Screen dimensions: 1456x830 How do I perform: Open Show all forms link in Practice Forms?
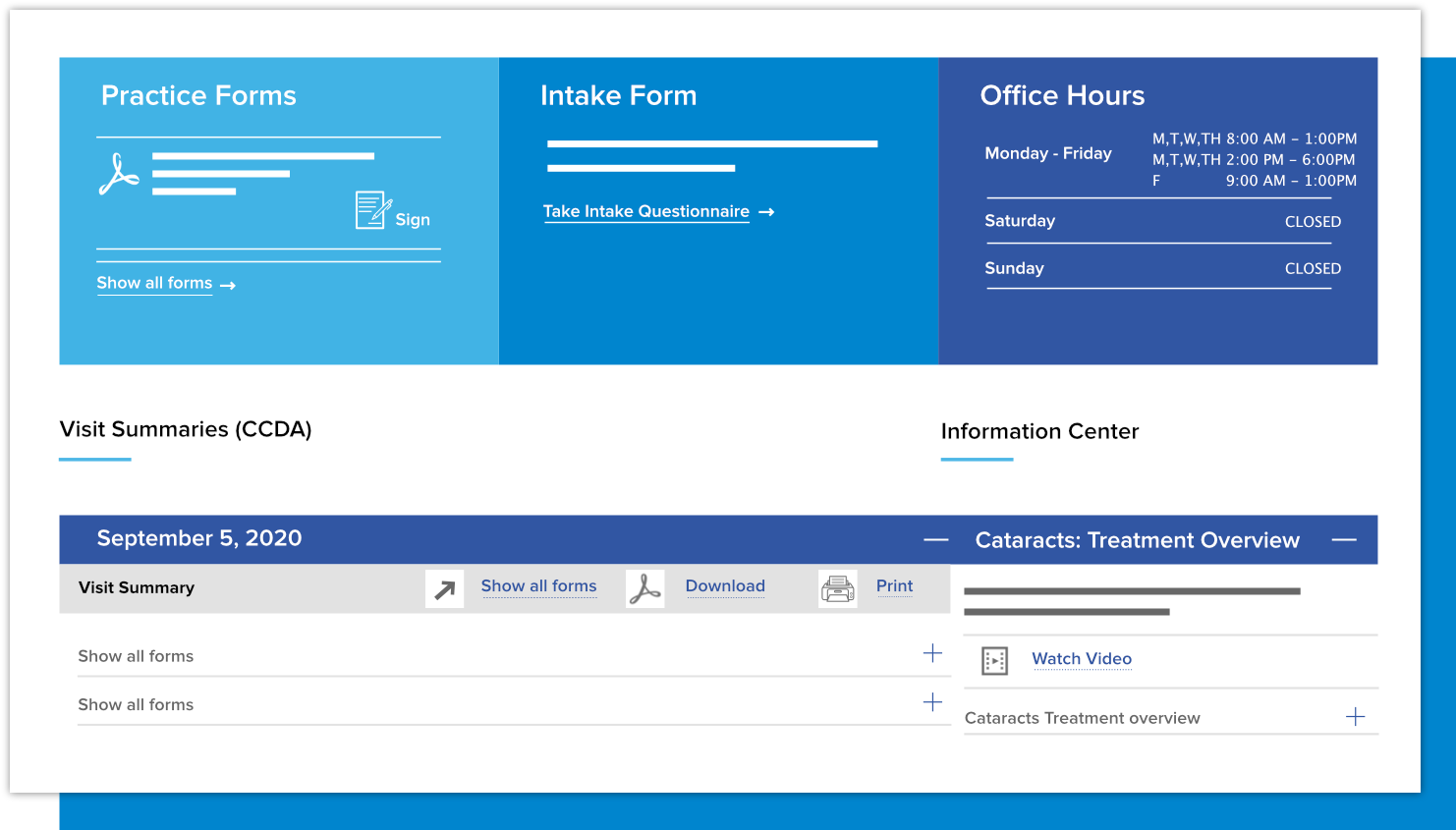(154, 283)
